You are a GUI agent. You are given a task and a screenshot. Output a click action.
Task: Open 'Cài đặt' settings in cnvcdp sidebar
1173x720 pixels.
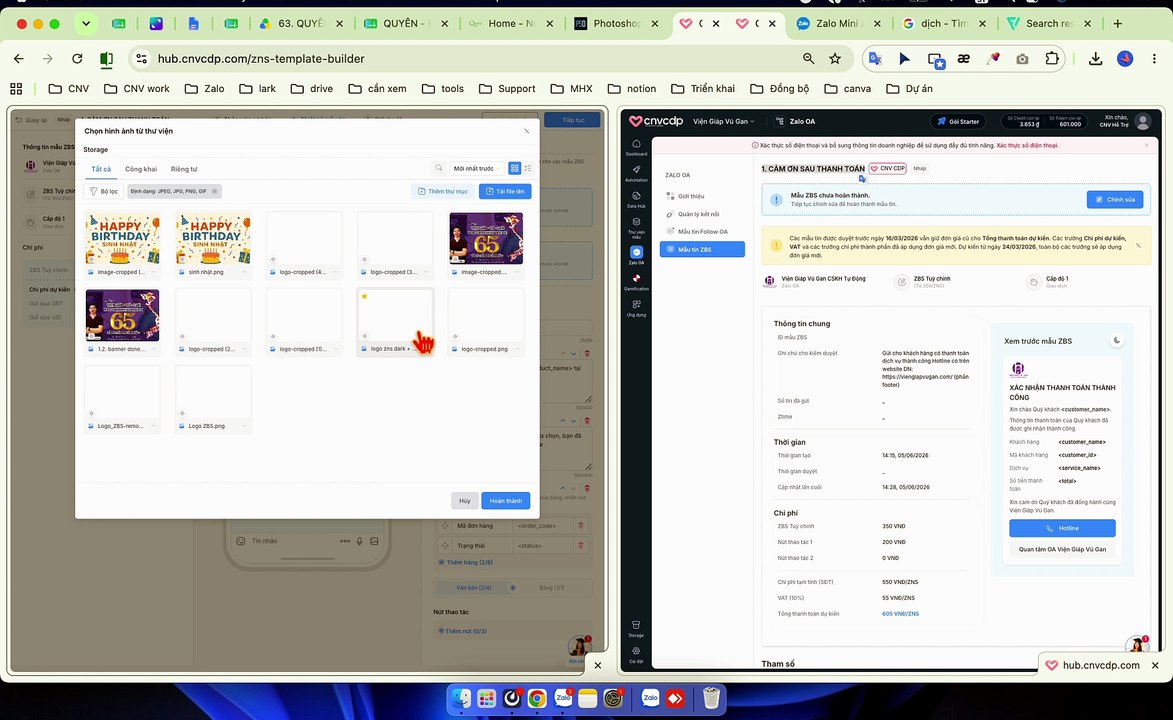[636, 654]
